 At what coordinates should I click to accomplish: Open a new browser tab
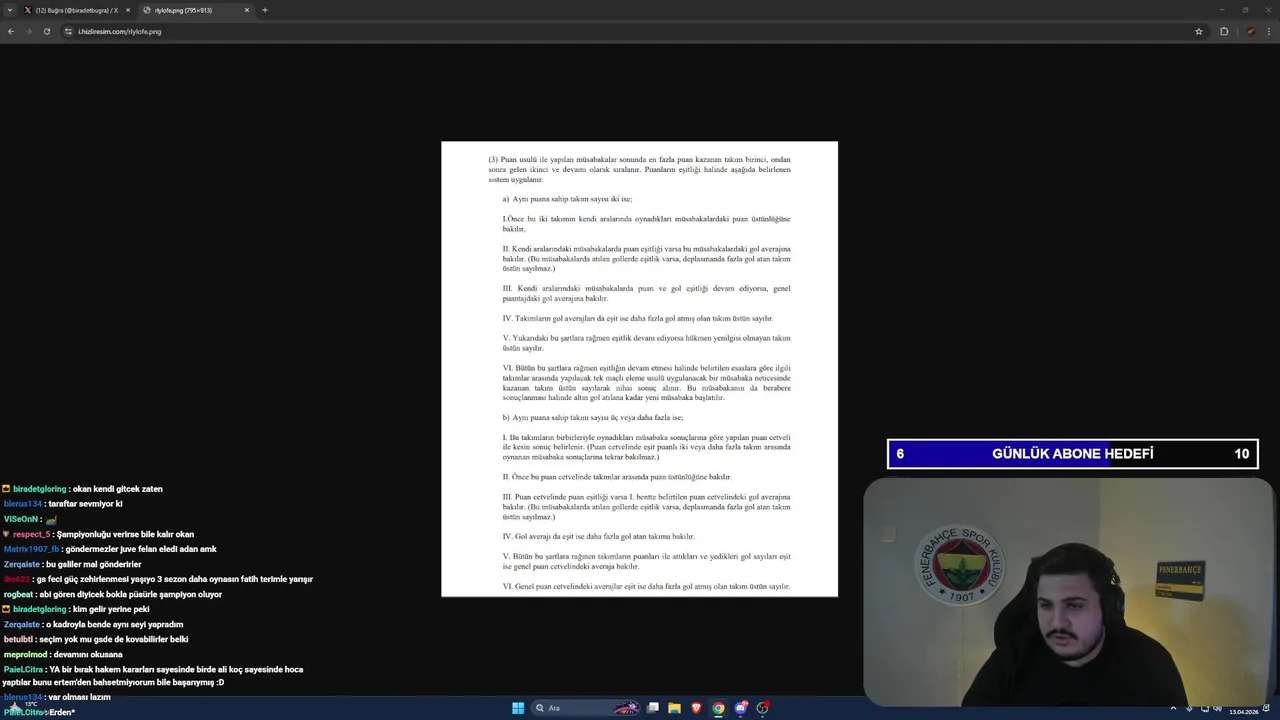tap(265, 10)
